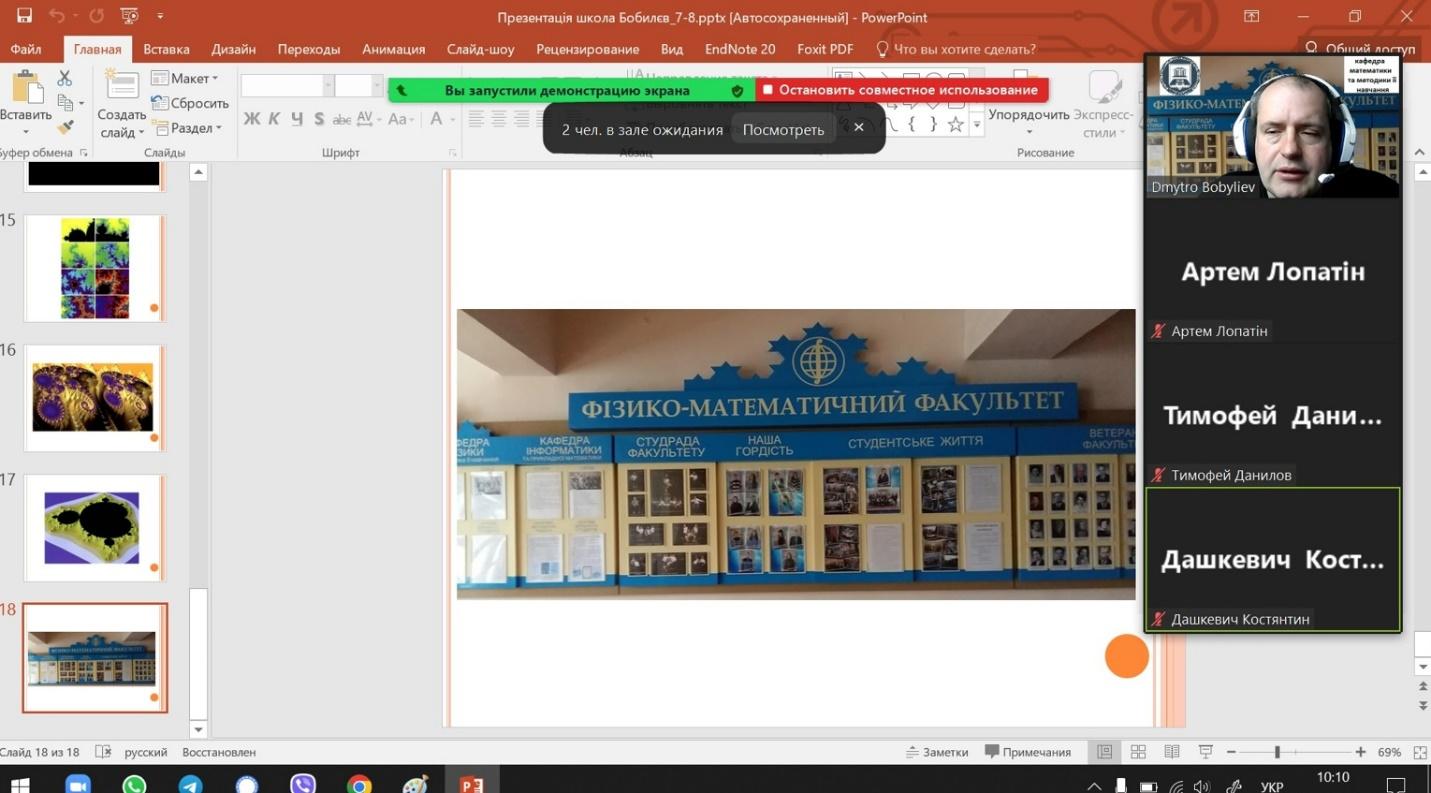Open the Раздел section dropdown
The image size is (1431, 793).
[186, 128]
